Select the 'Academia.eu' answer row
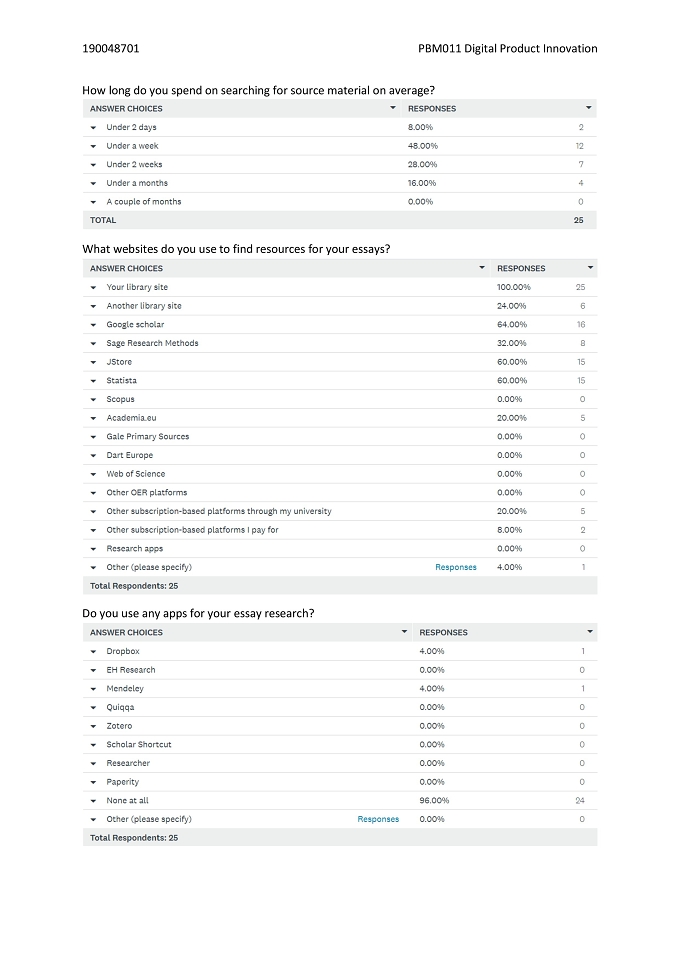The image size is (680, 961). (x=340, y=418)
